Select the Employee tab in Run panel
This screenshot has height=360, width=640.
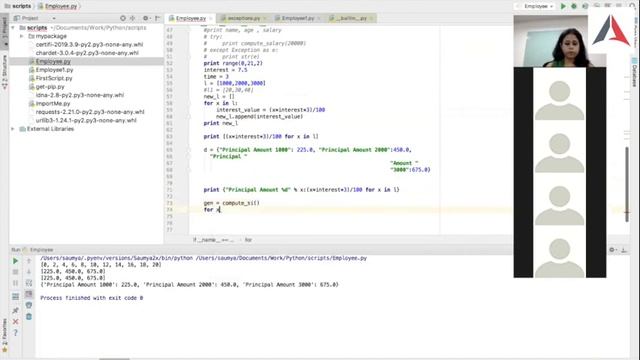click(38, 250)
